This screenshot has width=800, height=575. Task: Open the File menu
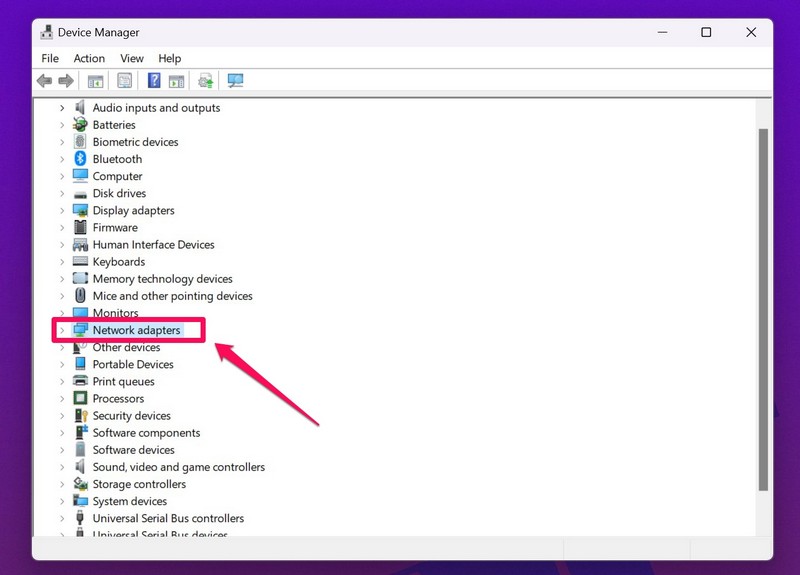50,59
